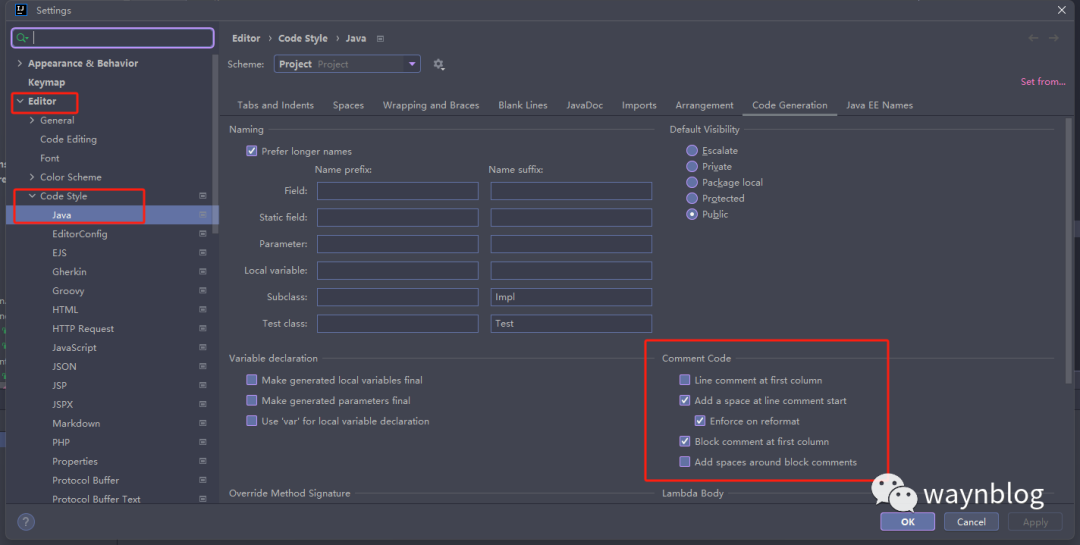1080x545 pixels.
Task: Click the project icon on JSP row
Action: [x=202, y=385]
